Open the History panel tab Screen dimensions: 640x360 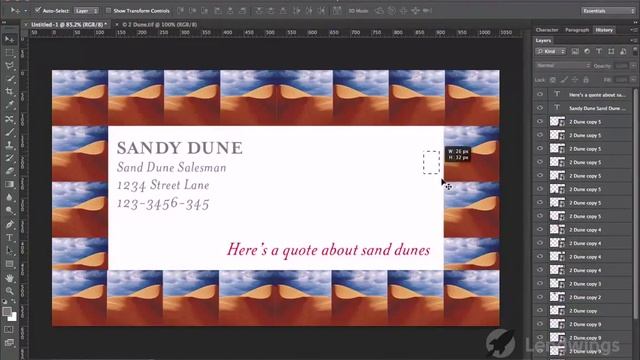click(x=604, y=30)
